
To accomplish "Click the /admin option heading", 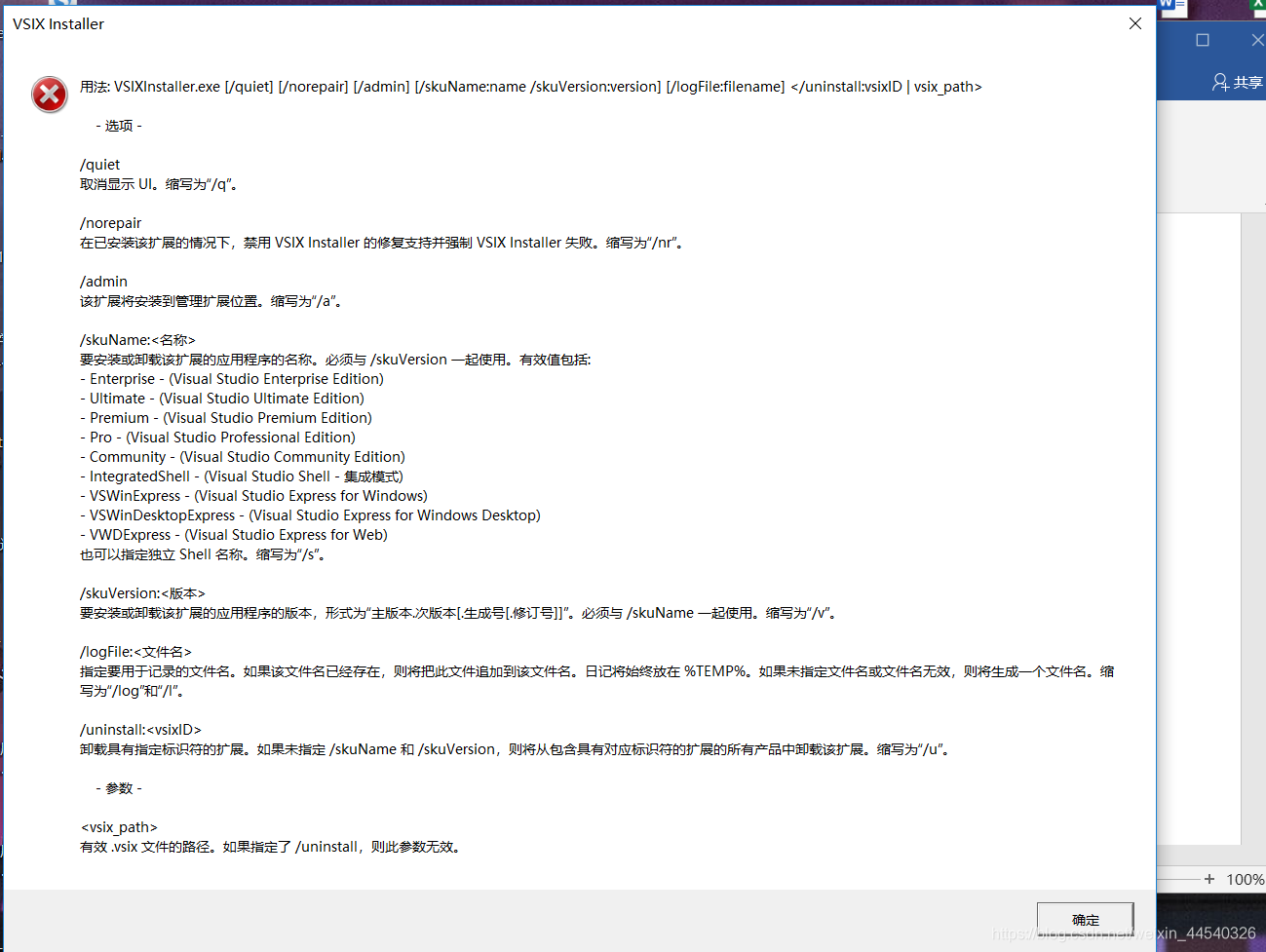I will (104, 282).
